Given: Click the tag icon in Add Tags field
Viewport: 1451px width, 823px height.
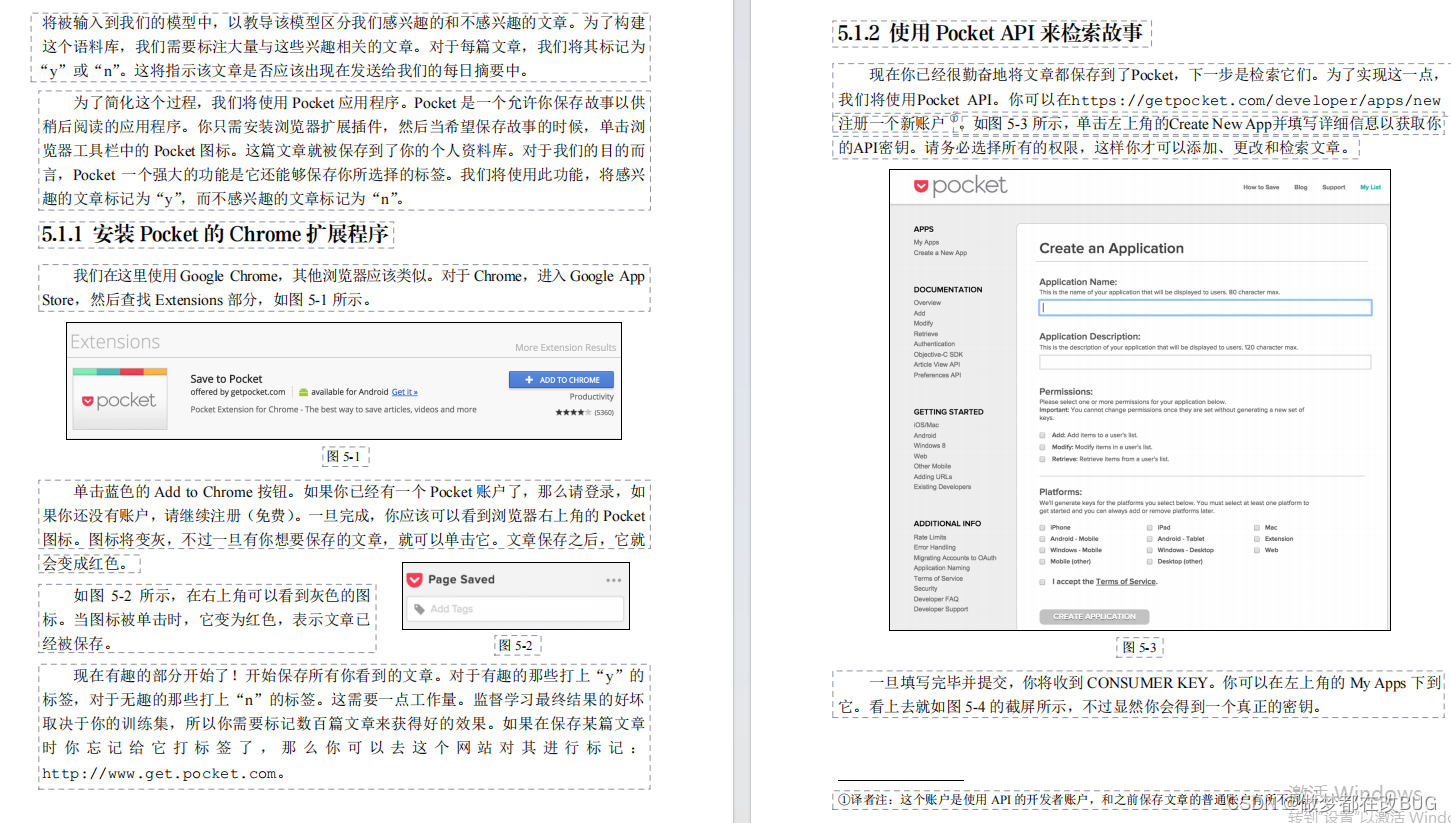Looking at the screenshot, I should (x=419, y=609).
